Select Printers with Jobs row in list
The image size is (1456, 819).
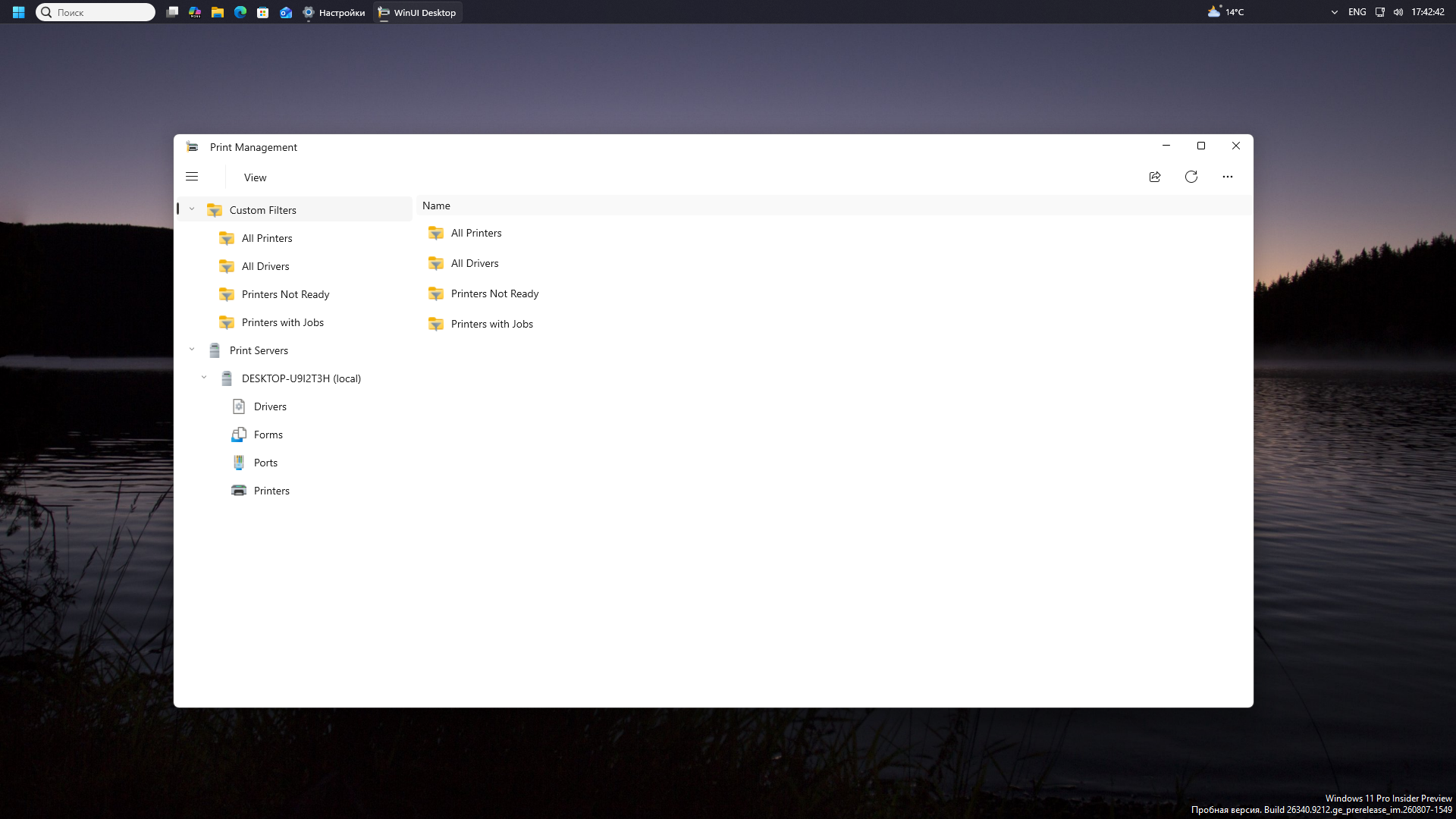point(834,324)
